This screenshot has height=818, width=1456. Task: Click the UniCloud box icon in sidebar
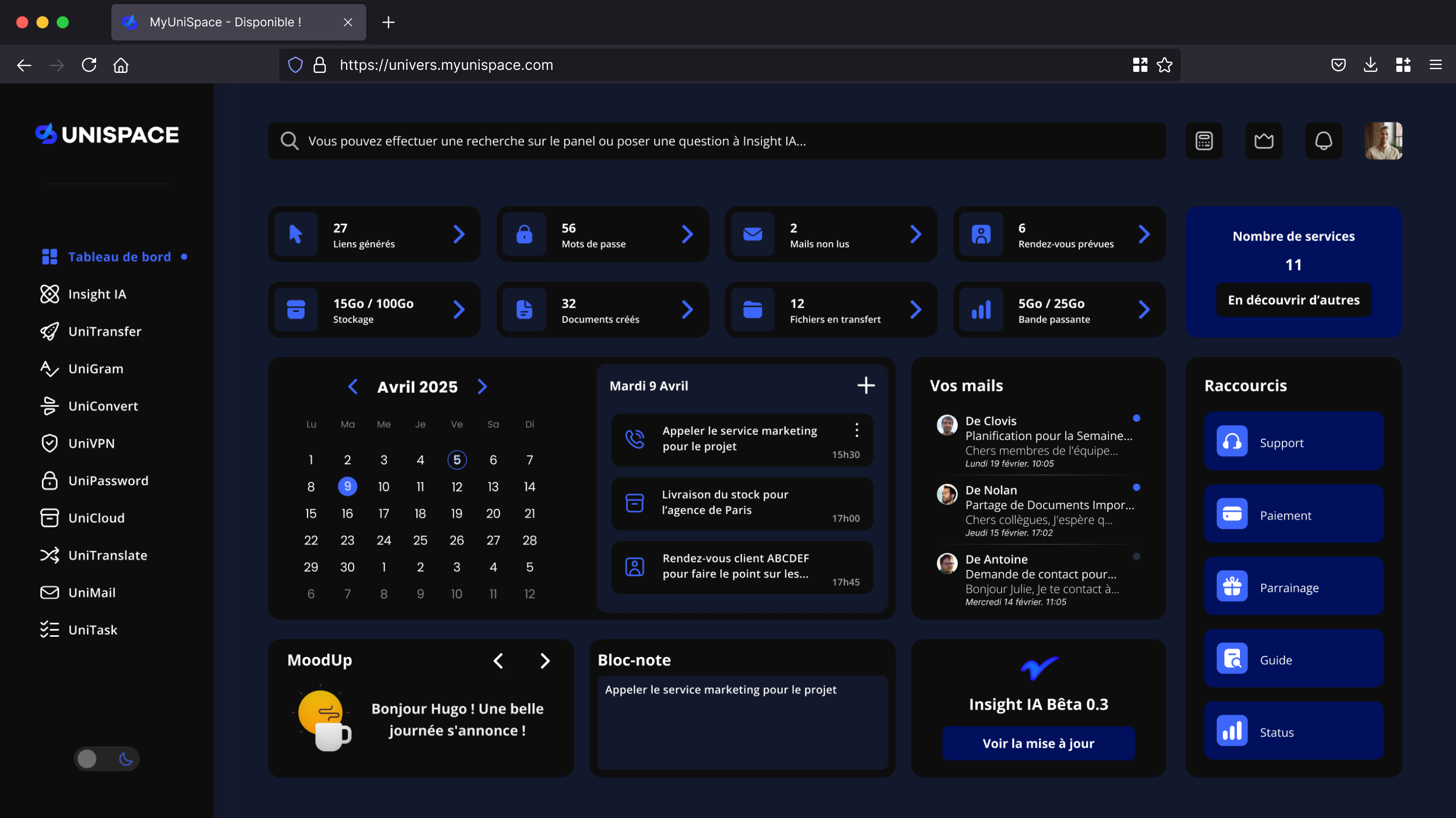pos(50,518)
